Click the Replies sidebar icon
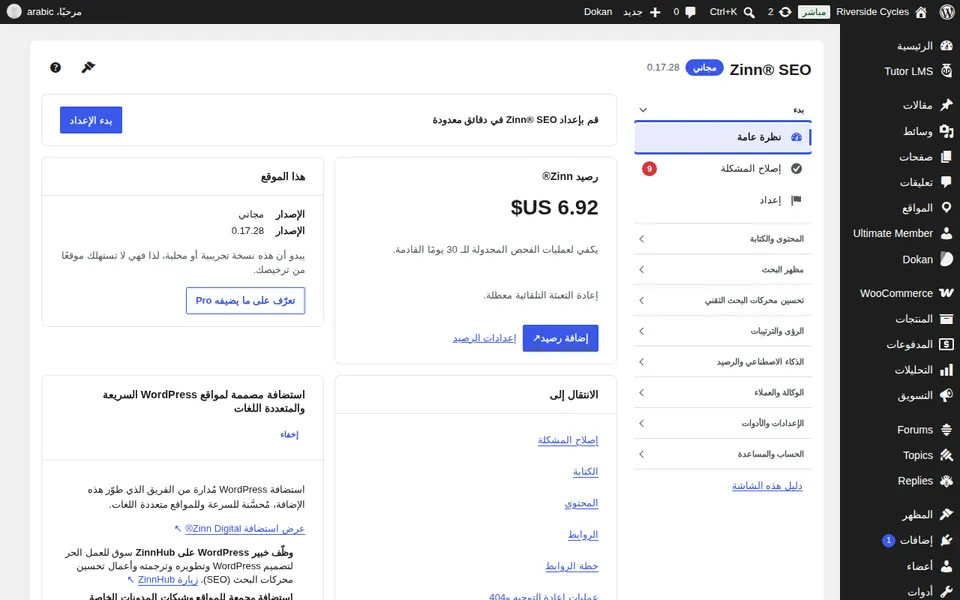Screen dimensions: 960x600 pyautogui.click(x=947, y=481)
